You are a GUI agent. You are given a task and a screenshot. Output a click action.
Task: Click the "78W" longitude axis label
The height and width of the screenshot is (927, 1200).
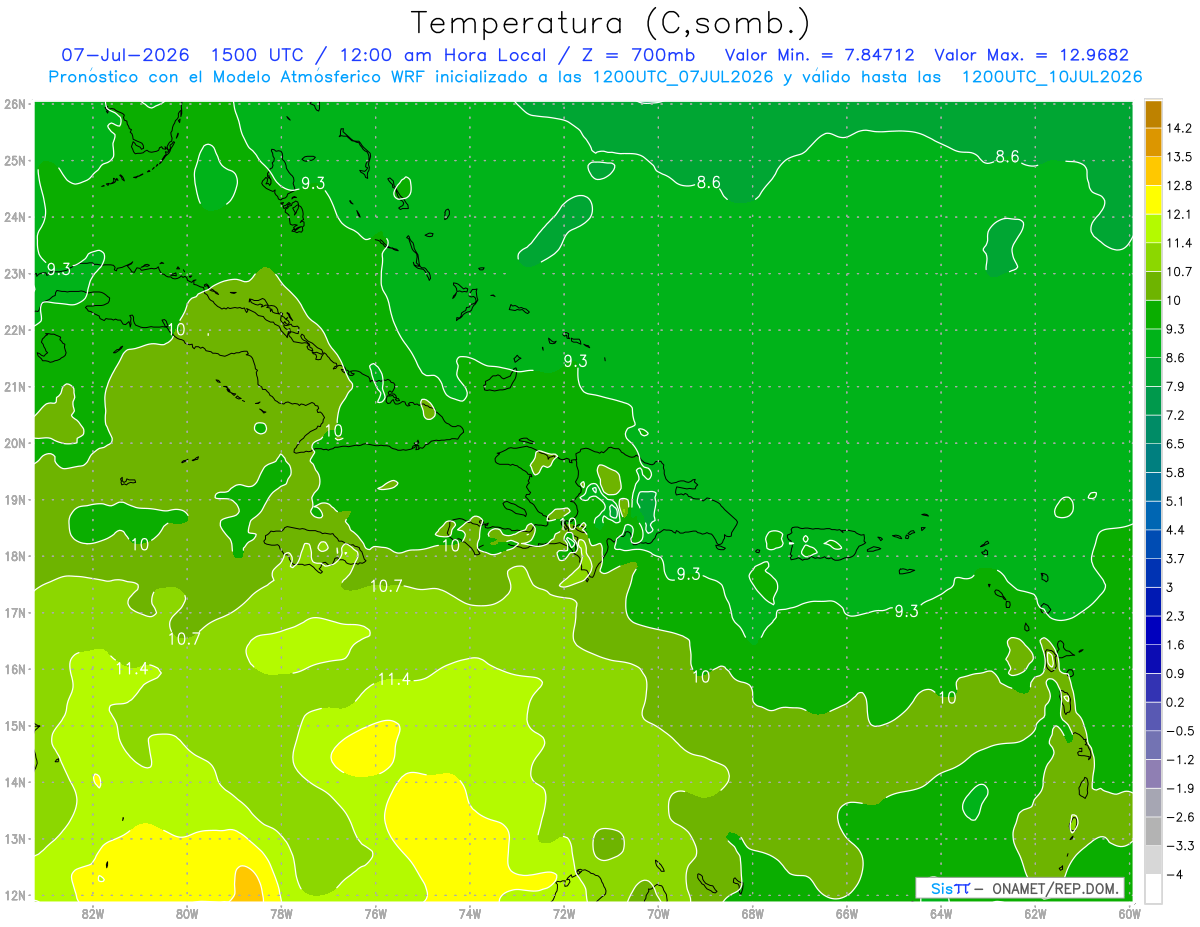[x=281, y=913]
